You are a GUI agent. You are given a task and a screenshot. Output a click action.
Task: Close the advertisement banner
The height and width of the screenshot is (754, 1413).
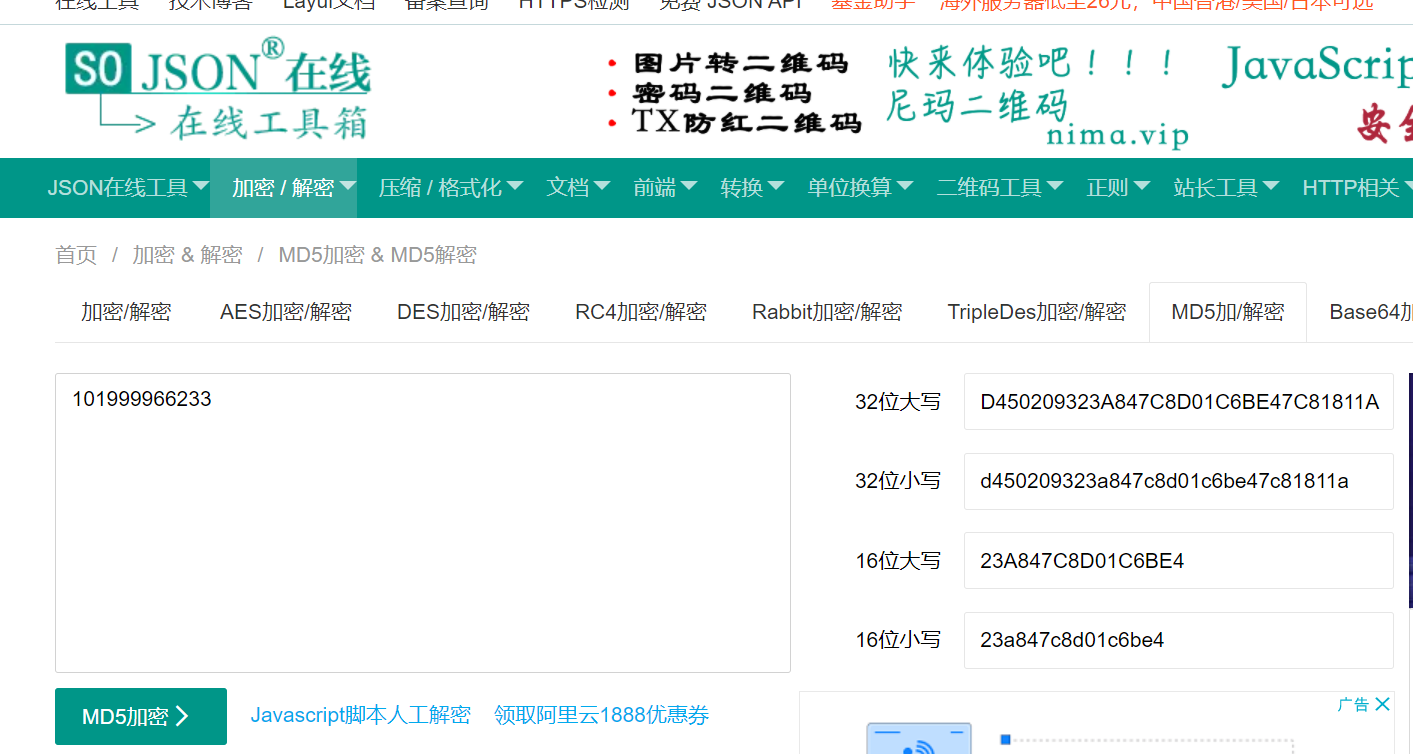click(1383, 703)
